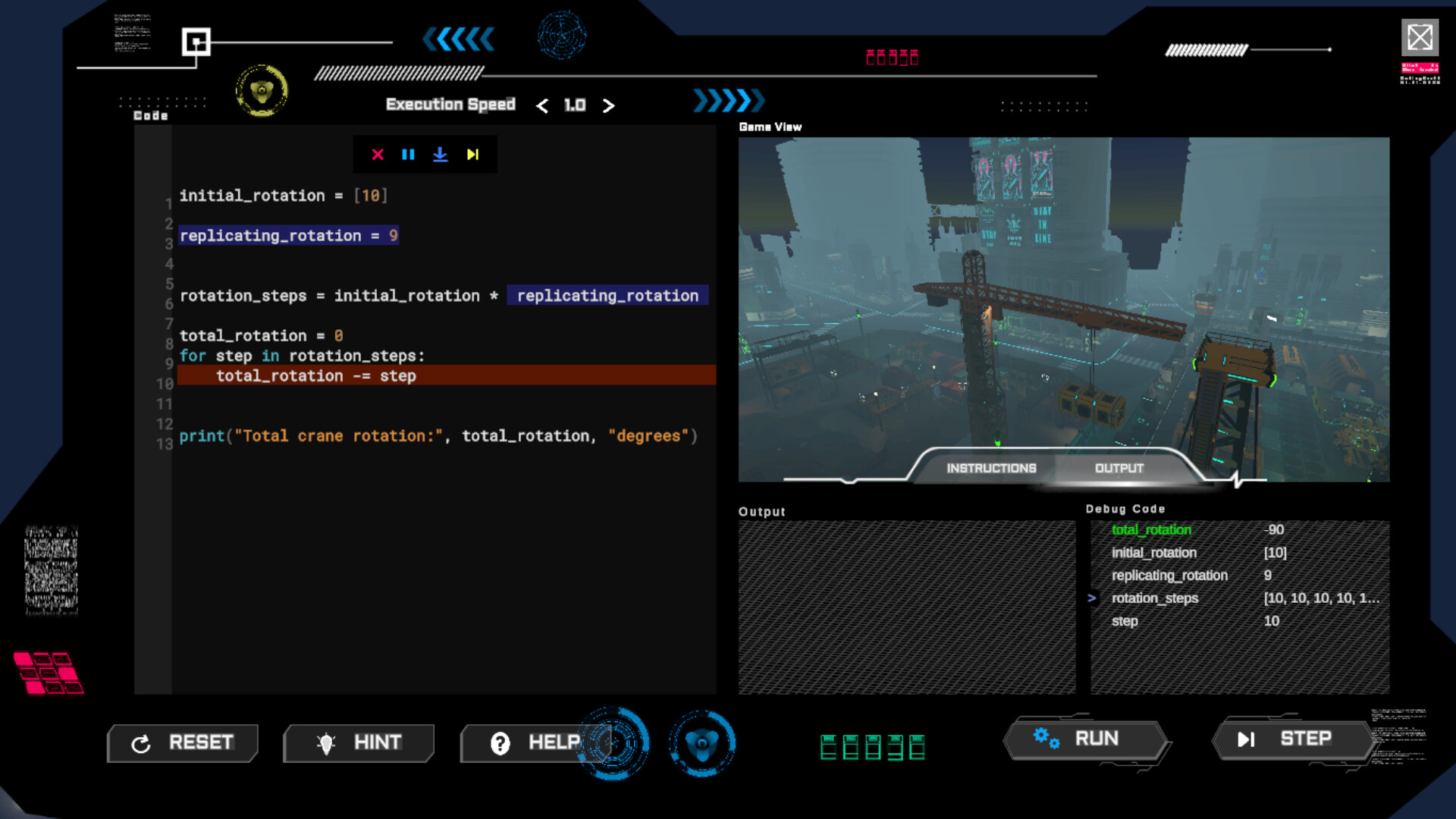Click the highlighted replicating_rotation chip on line 5
The width and height of the screenshot is (1456, 819).
click(x=607, y=296)
